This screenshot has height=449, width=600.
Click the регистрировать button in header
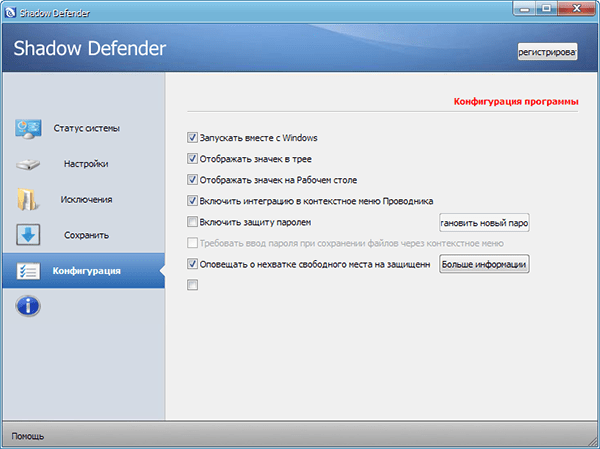[547, 52]
